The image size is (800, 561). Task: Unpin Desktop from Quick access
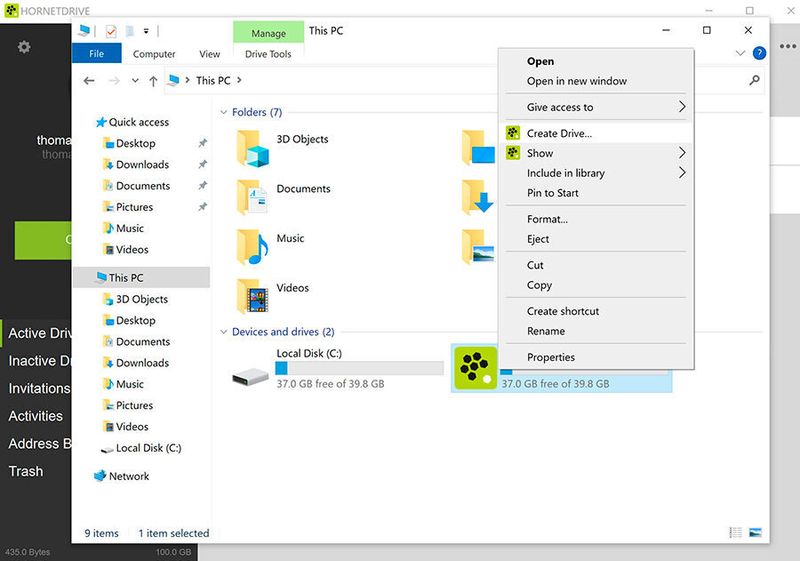[x=203, y=143]
